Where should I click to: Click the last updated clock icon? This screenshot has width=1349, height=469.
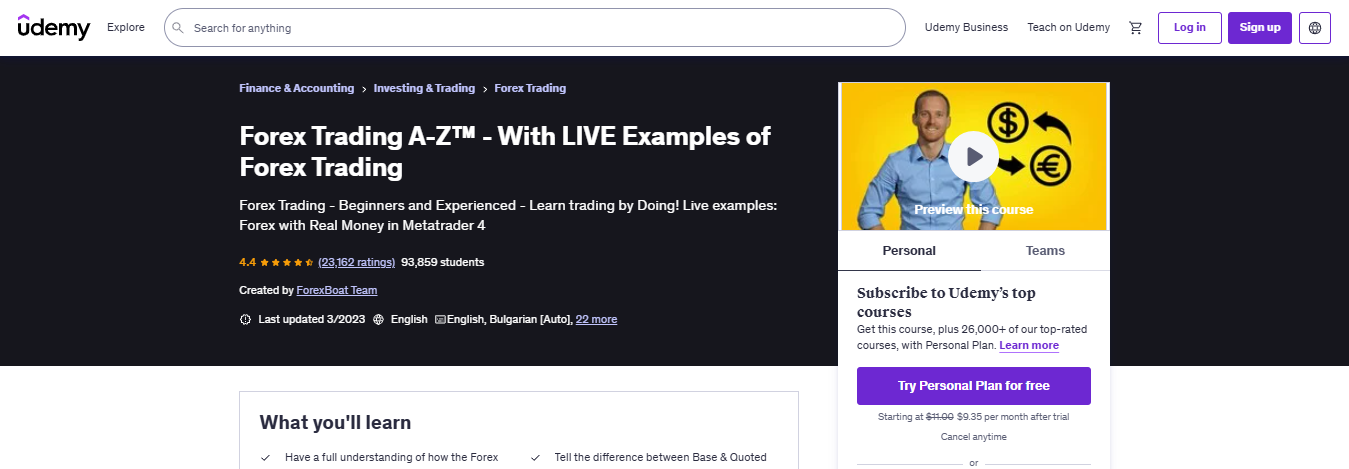[245, 320]
